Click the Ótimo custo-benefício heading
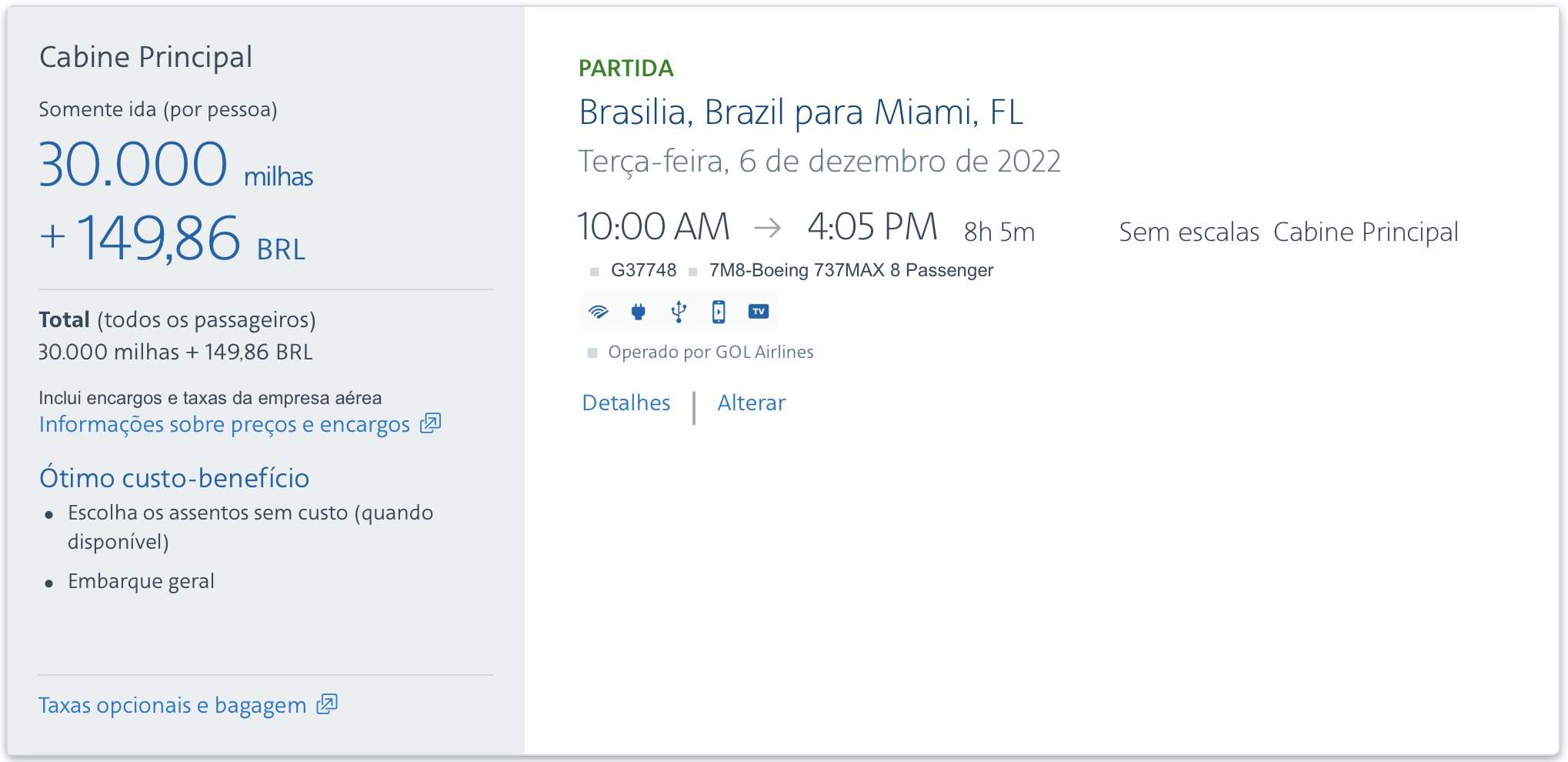Screen dimensions: 1568x762 [174, 478]
